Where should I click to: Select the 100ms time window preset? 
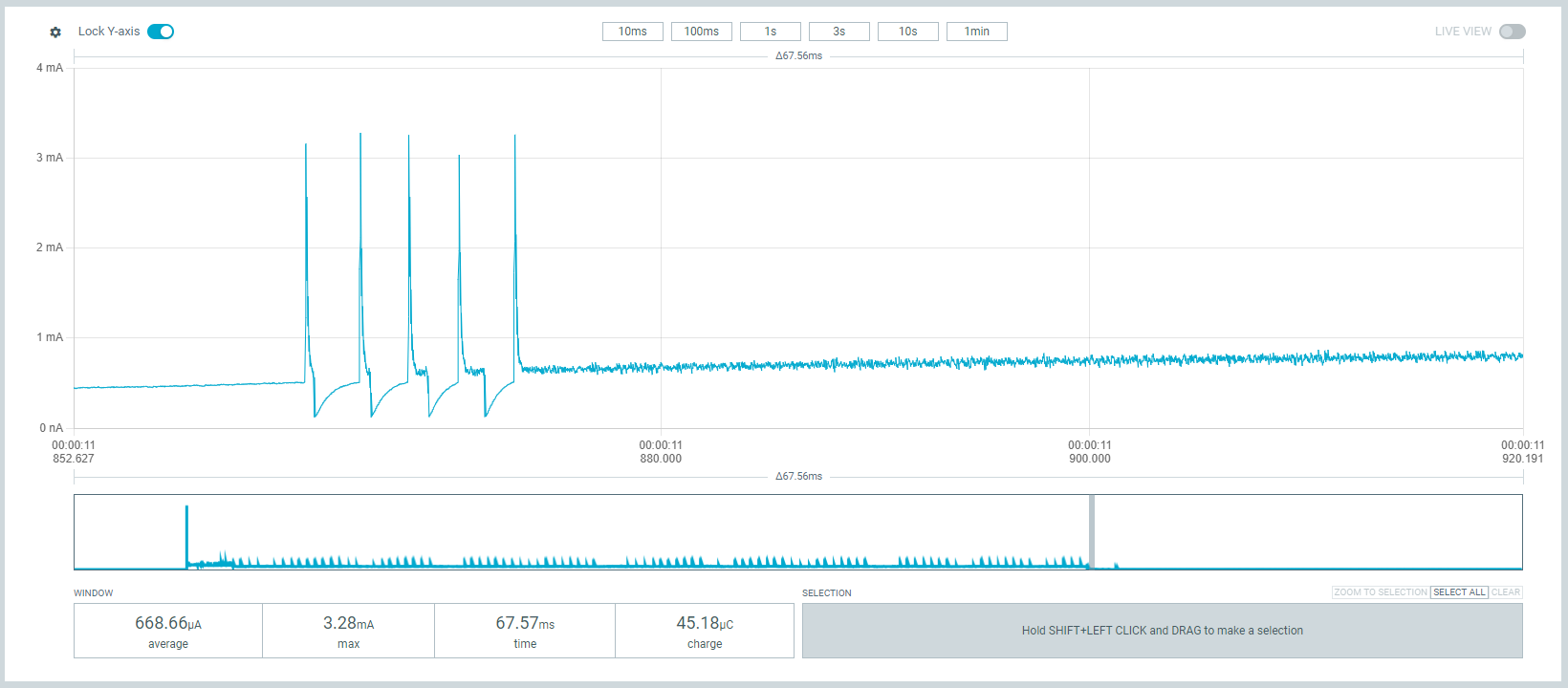coord(701,32)
